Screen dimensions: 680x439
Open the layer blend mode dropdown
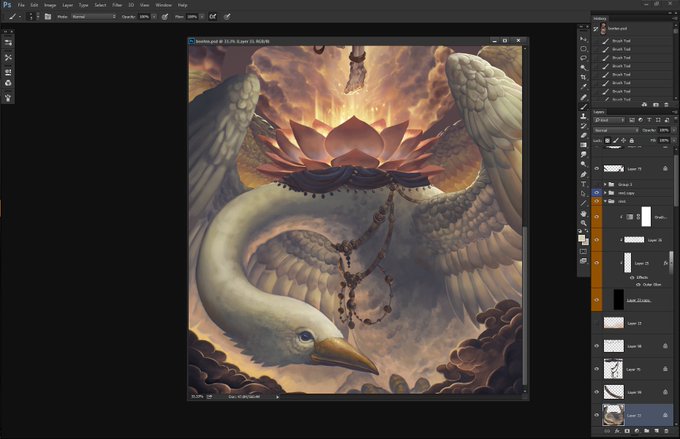(x=616, y=130)
